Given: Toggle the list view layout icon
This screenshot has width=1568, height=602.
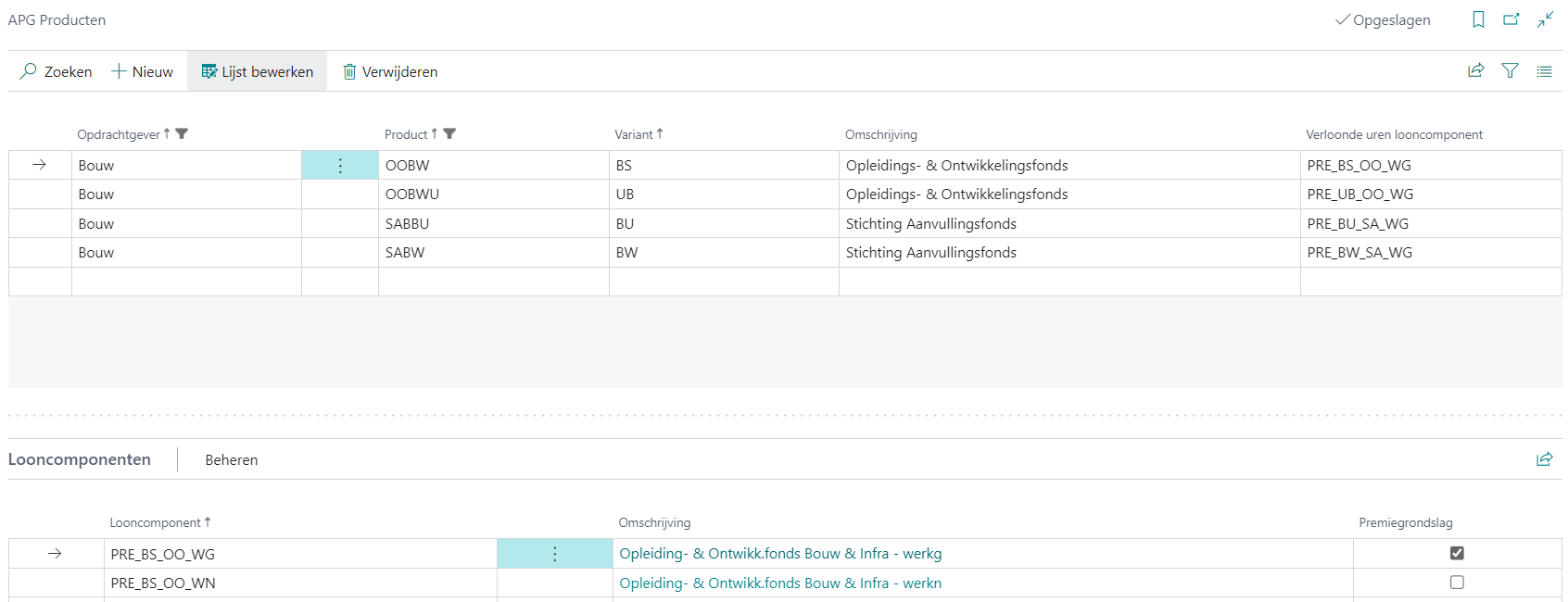Looking at the screenshot, I should point(1544,70).
